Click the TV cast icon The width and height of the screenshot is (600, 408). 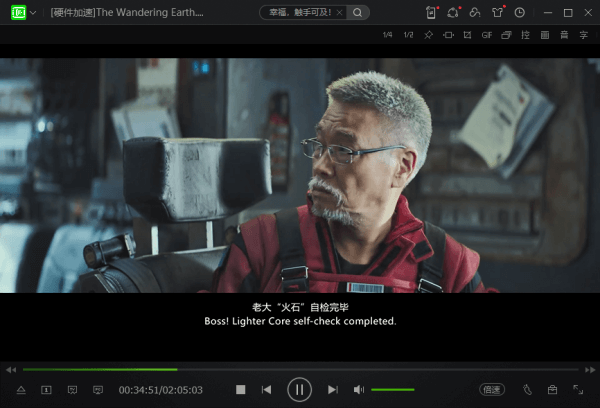(x=72, y=390)
